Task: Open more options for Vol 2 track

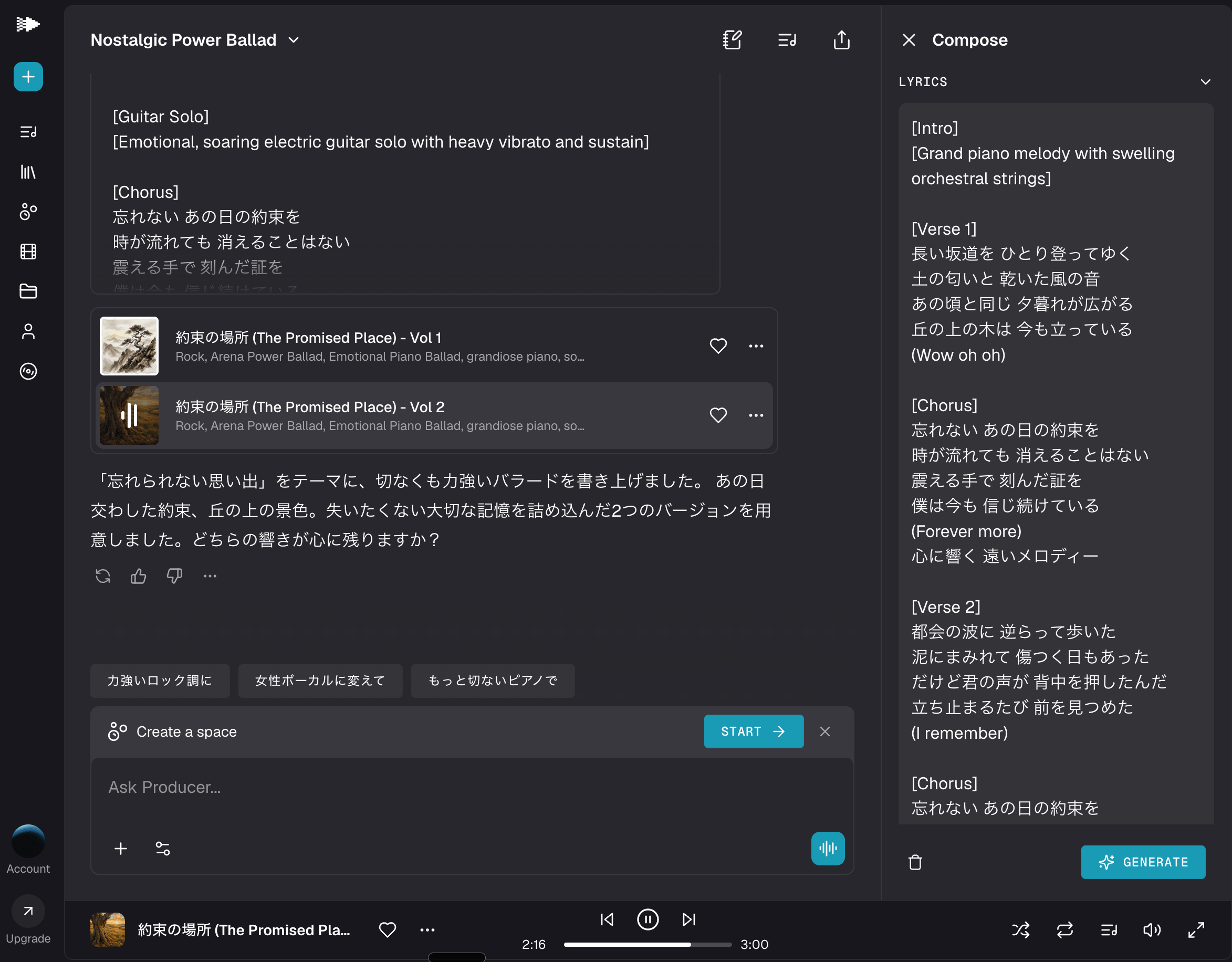Action: click(x=756, y=415)
